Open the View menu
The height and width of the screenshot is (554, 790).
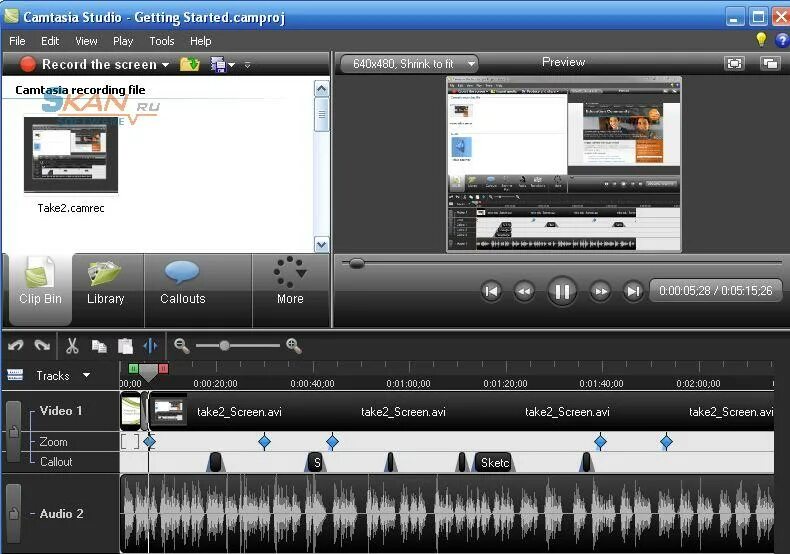86,41
